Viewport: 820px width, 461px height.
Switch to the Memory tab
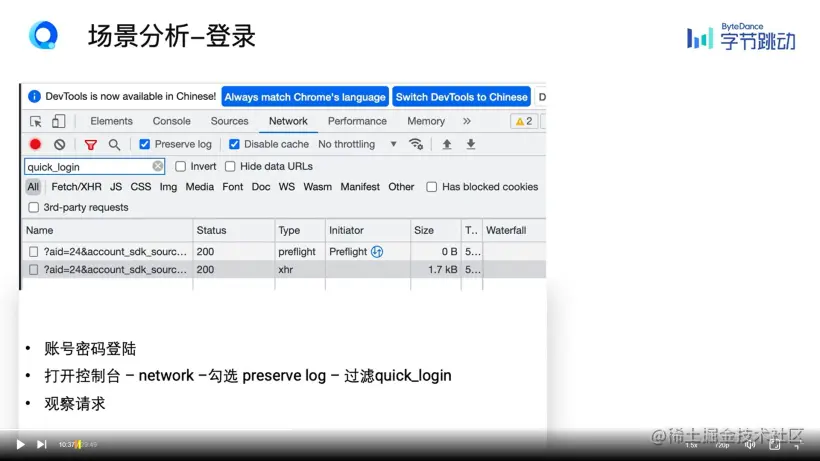[426, 121]
